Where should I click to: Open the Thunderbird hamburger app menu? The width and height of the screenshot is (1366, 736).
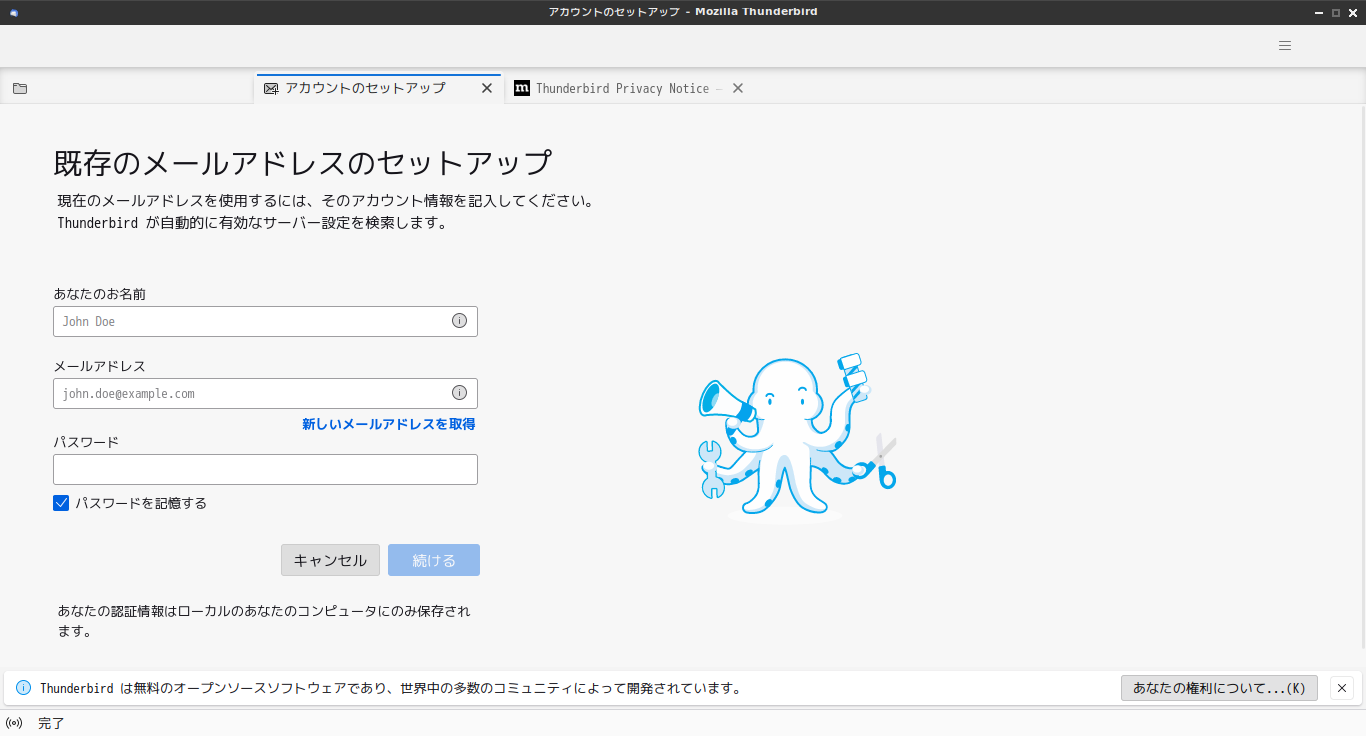[1285, 45]
